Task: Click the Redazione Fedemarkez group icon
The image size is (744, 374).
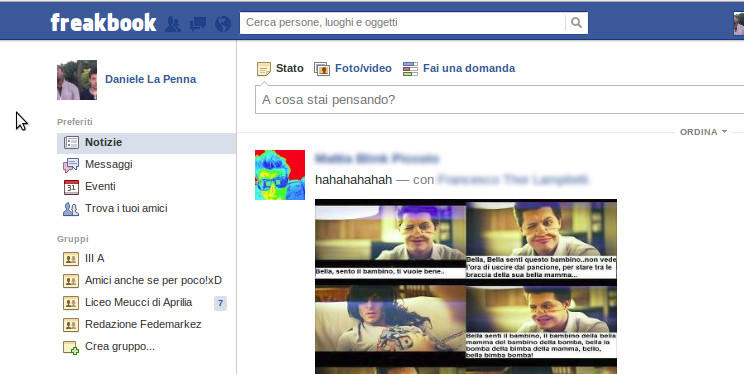Action: click(x=71, y=325)
